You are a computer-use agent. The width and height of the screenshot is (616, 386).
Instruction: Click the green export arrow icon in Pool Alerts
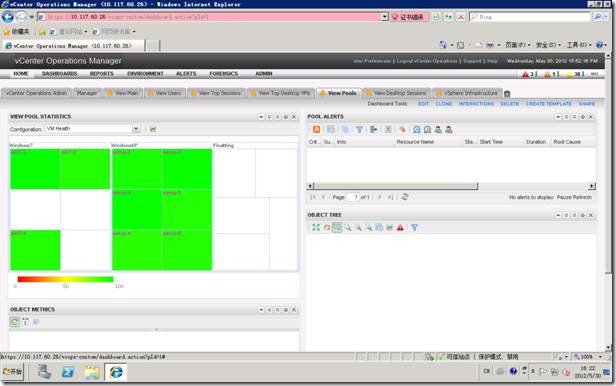373,129
